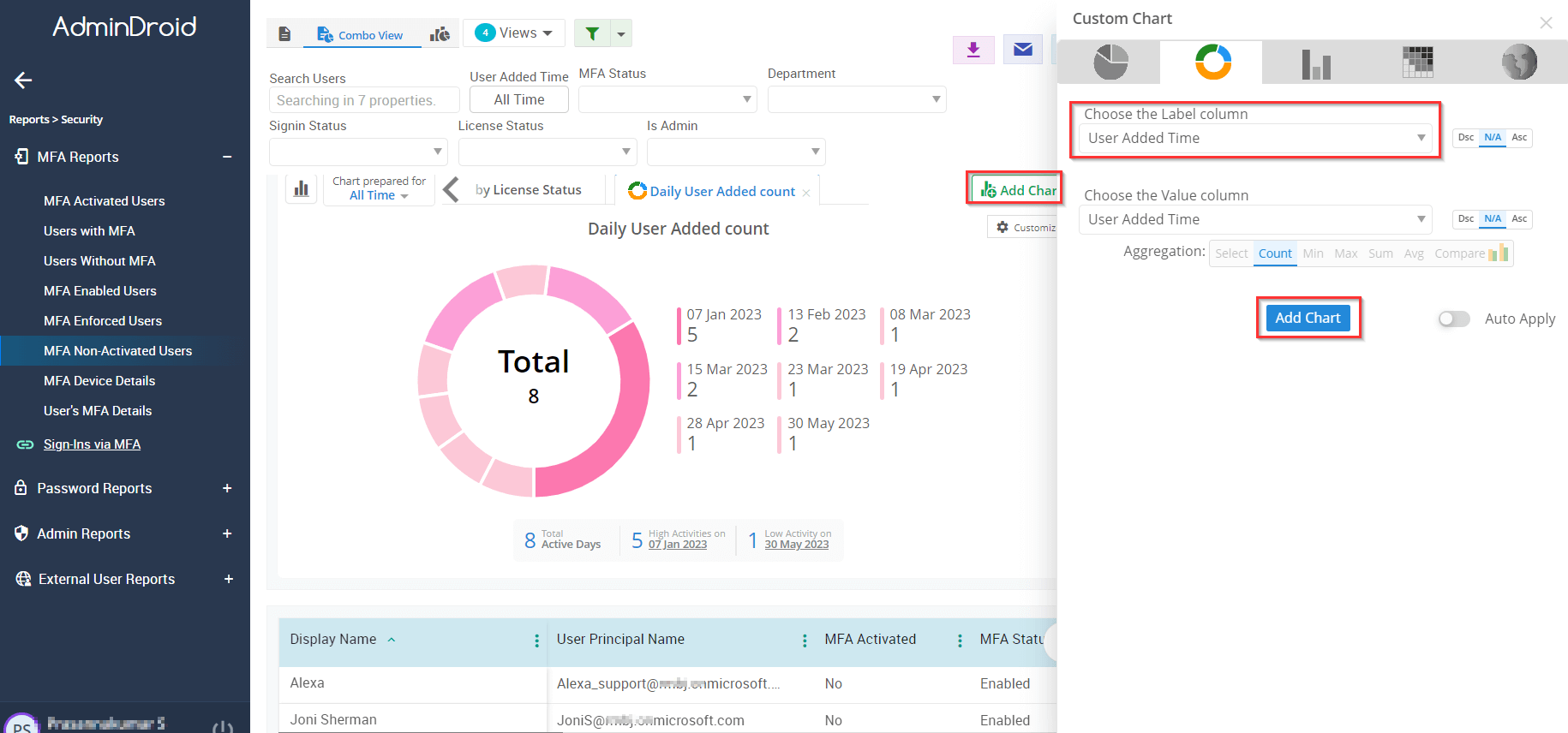1568x733 pixels.
Task: Click the back arrow in sidebar
Action: [x=23, y=80]
